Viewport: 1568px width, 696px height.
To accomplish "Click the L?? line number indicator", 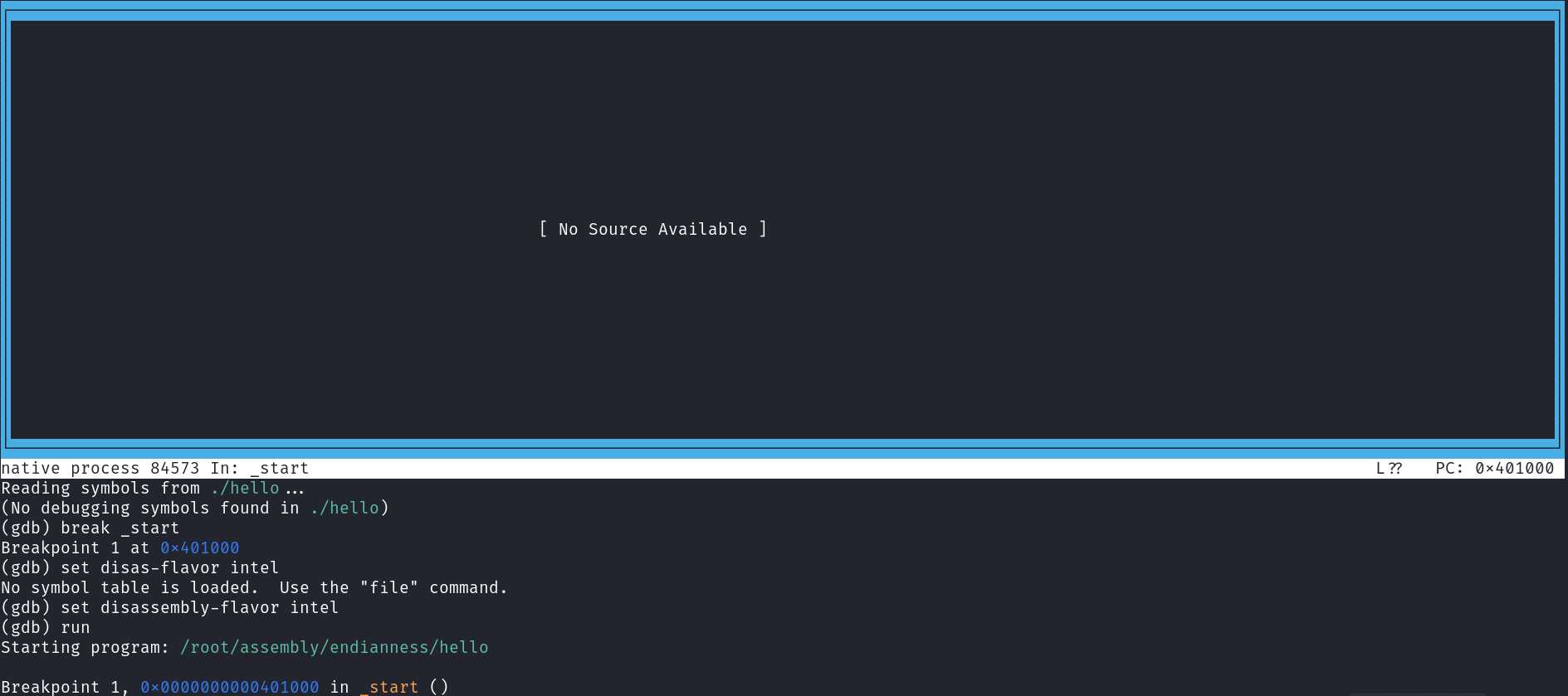I will 1389,469.
